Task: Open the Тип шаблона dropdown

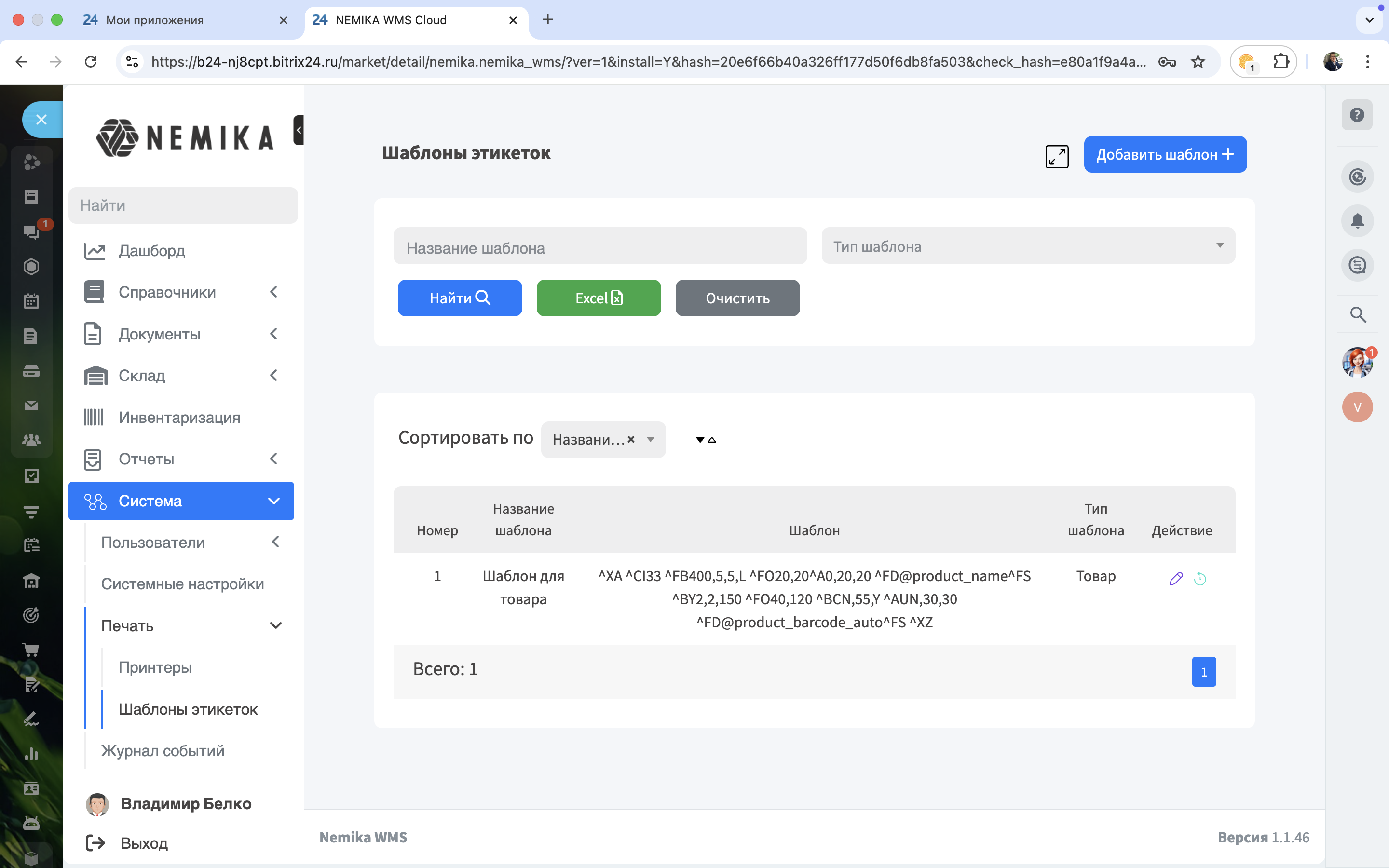Action: [x=1028, y=246]
